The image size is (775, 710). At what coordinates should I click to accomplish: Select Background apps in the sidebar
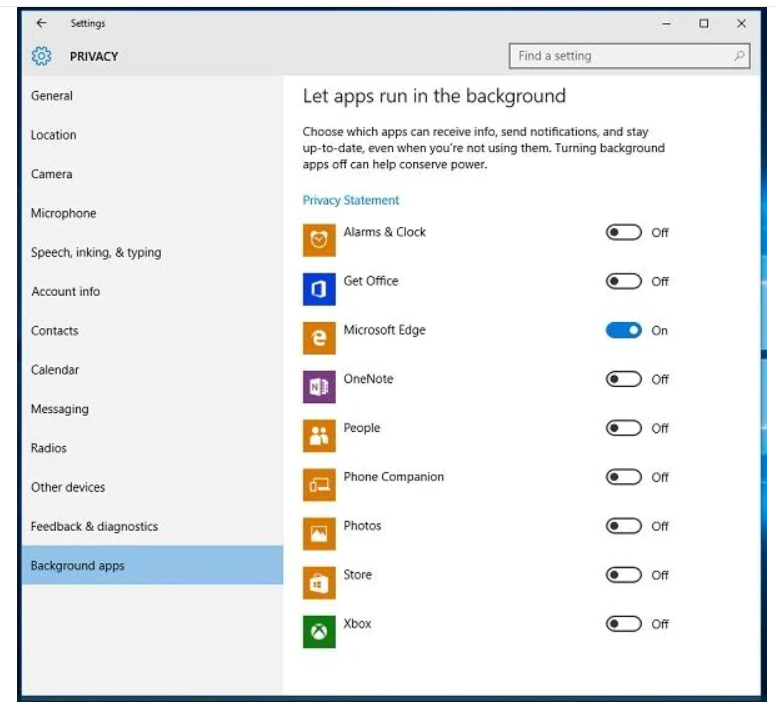[x=152, y=565]
